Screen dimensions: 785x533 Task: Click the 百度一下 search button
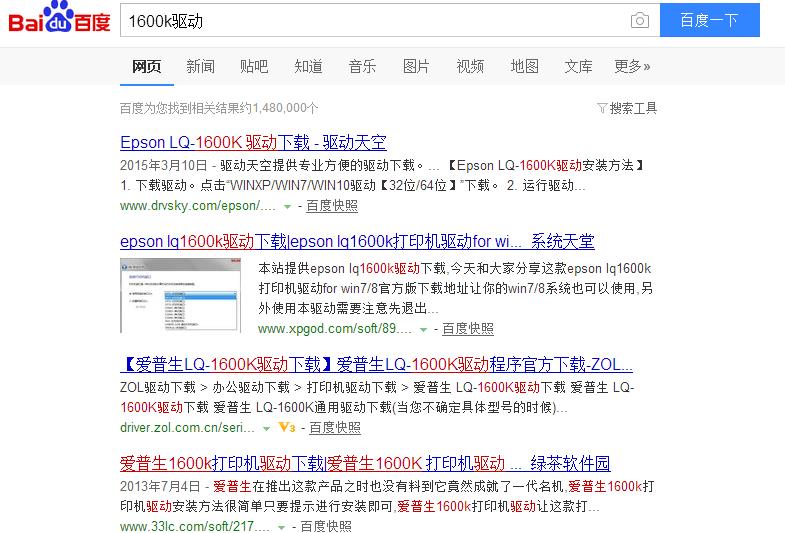(x=709, y=20)
